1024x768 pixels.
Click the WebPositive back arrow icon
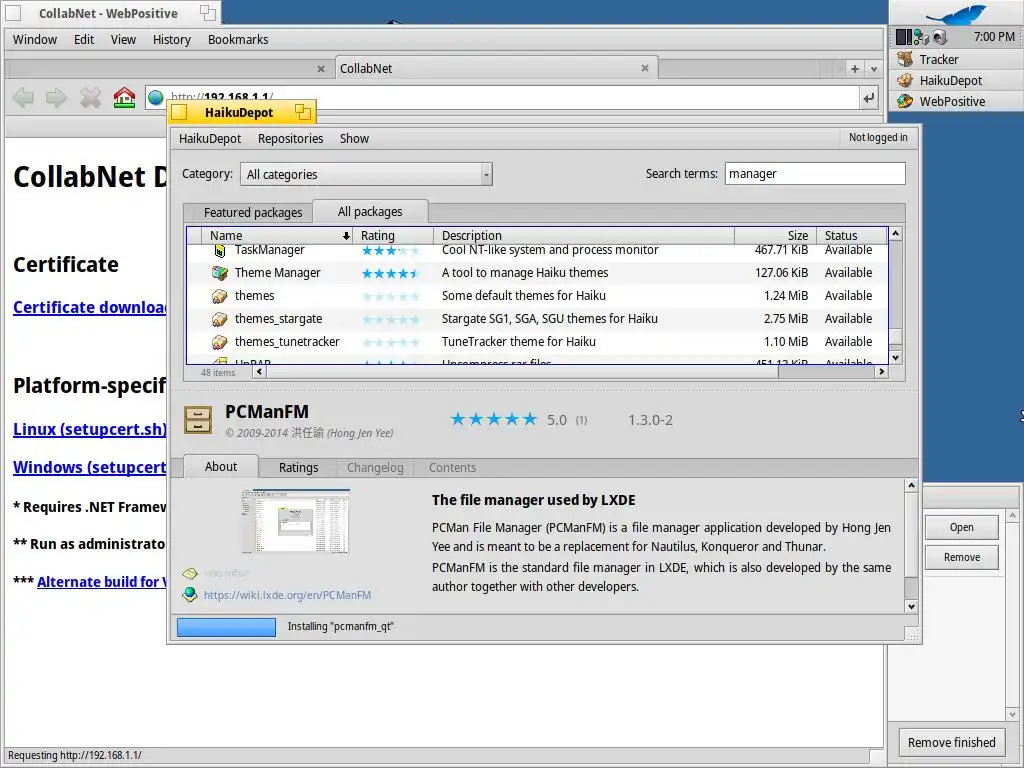[24, 98]
